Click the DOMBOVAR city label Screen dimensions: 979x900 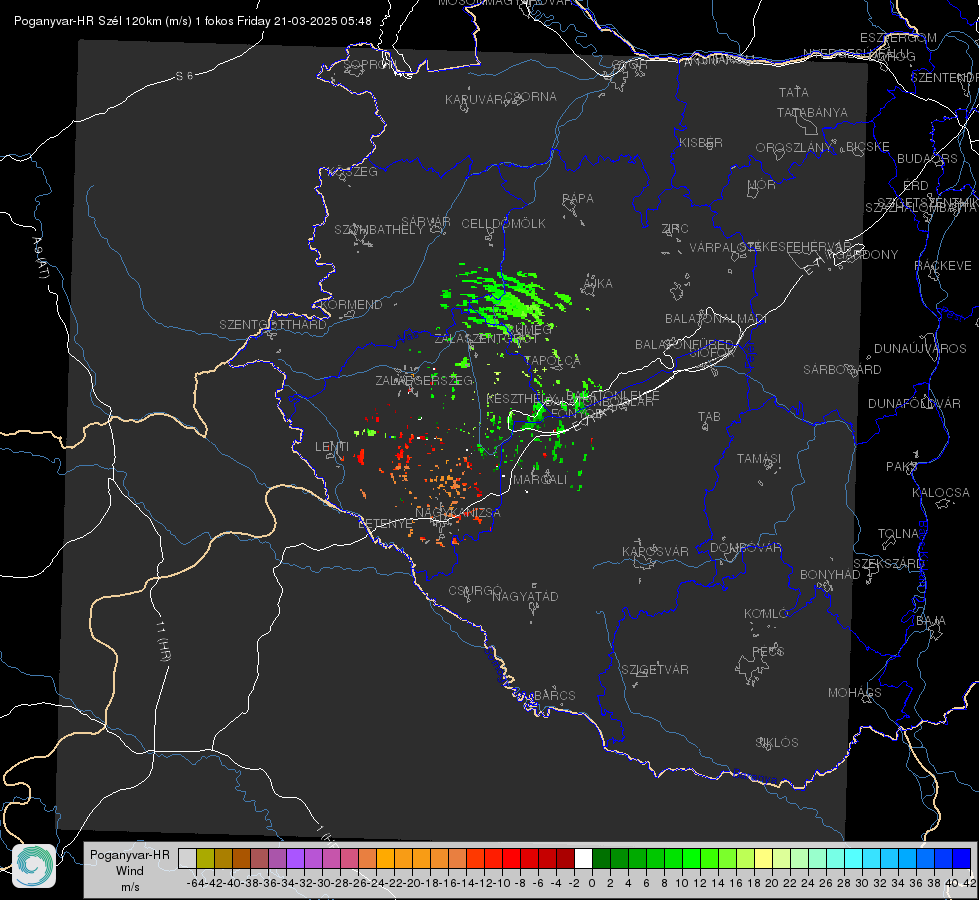745,548
